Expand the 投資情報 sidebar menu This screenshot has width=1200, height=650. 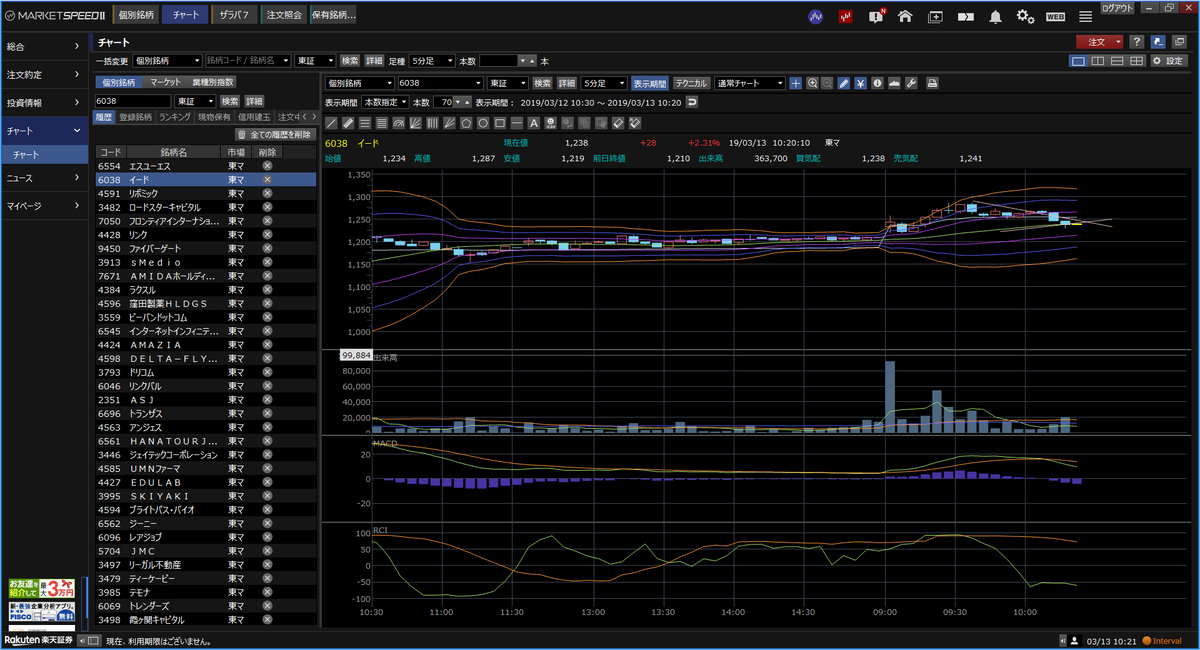(45, 102)
